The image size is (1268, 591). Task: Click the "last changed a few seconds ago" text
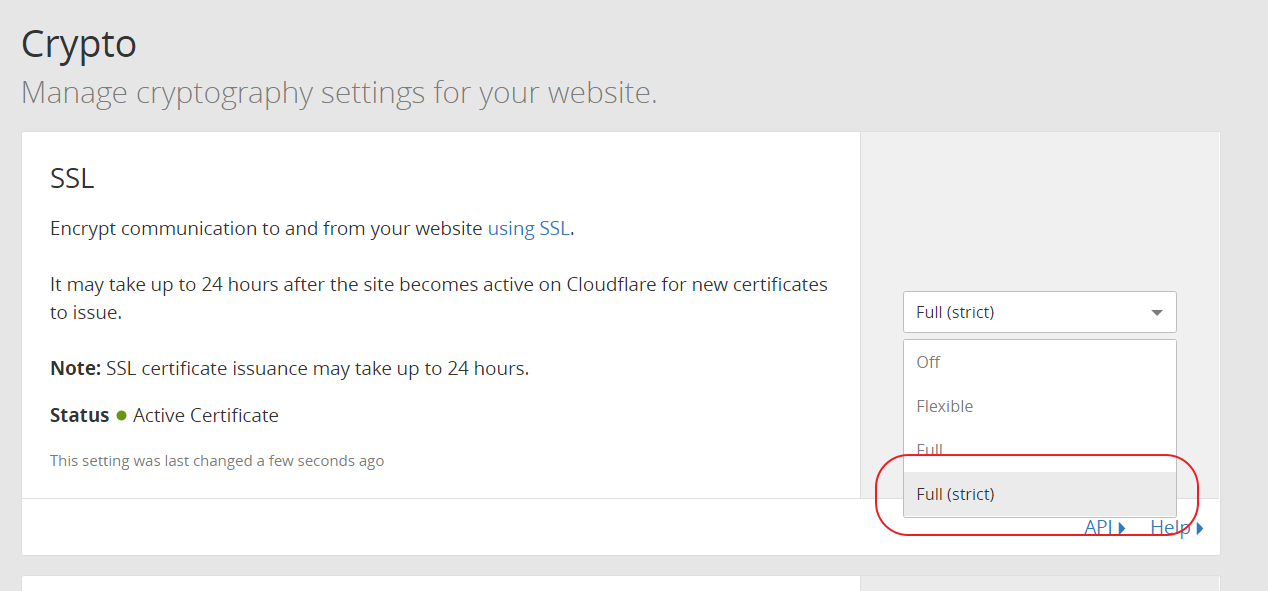(x=217, y=461)
